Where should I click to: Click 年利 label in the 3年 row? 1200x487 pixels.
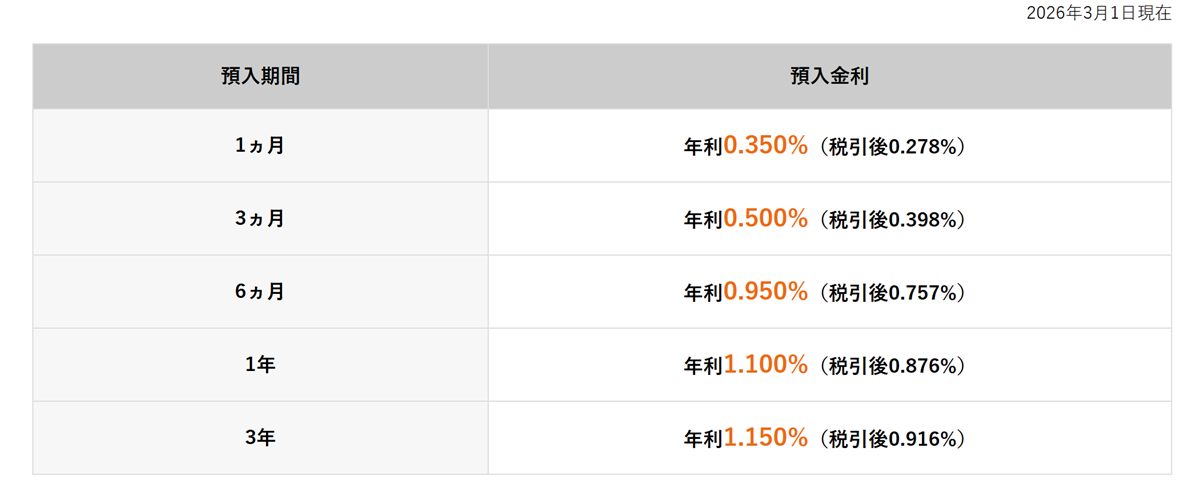[x=703, y=439]
